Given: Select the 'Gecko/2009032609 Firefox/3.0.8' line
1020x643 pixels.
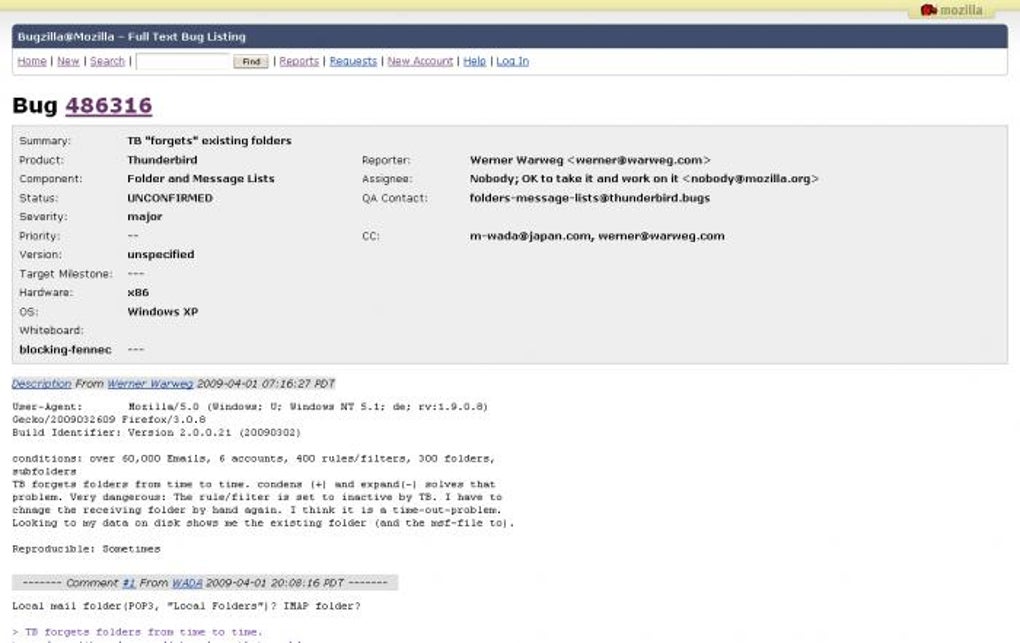Looking at the screenshot, I should tap(109, 420).
